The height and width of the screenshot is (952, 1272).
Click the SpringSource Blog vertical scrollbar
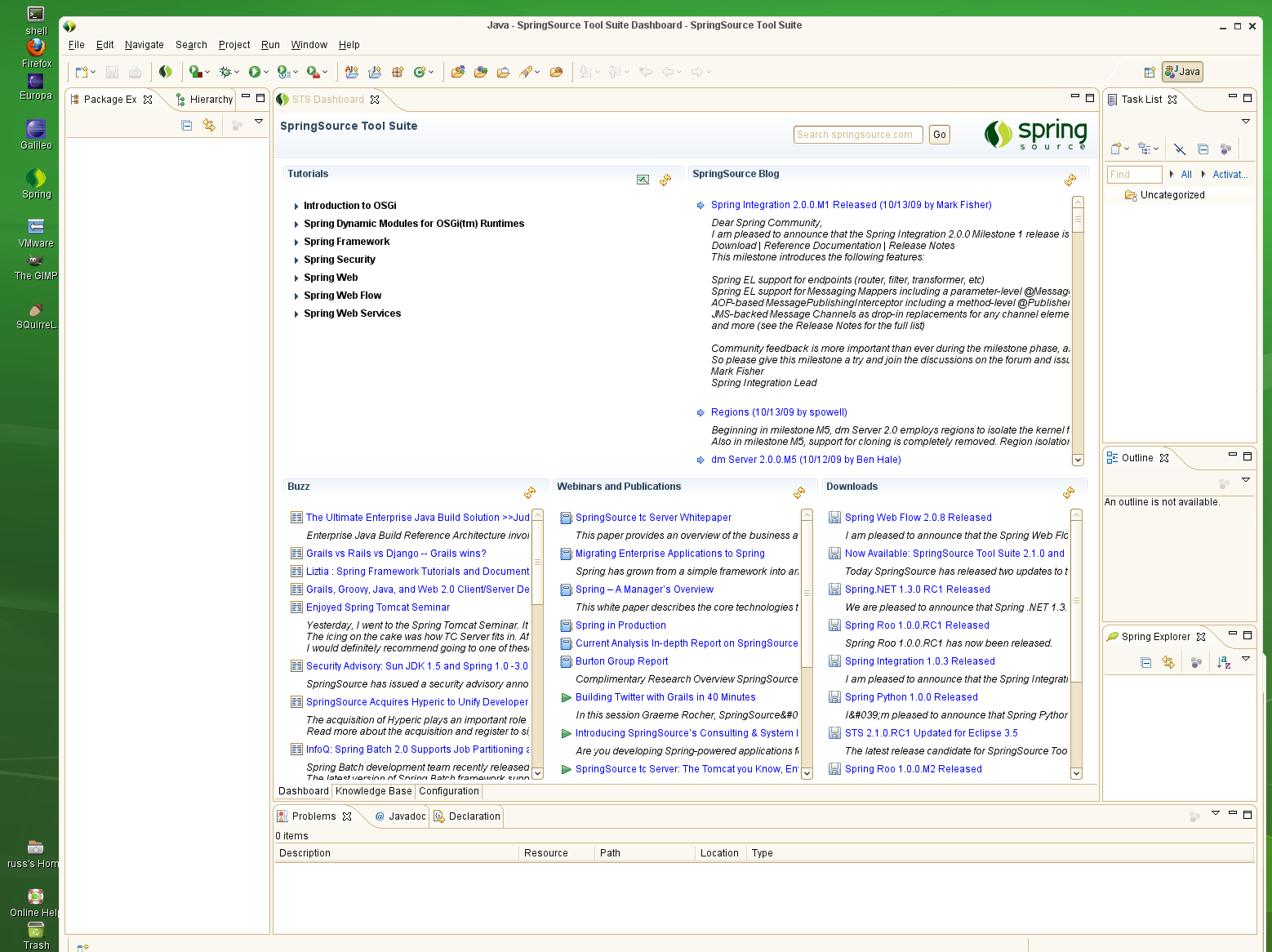point(1078,331)
